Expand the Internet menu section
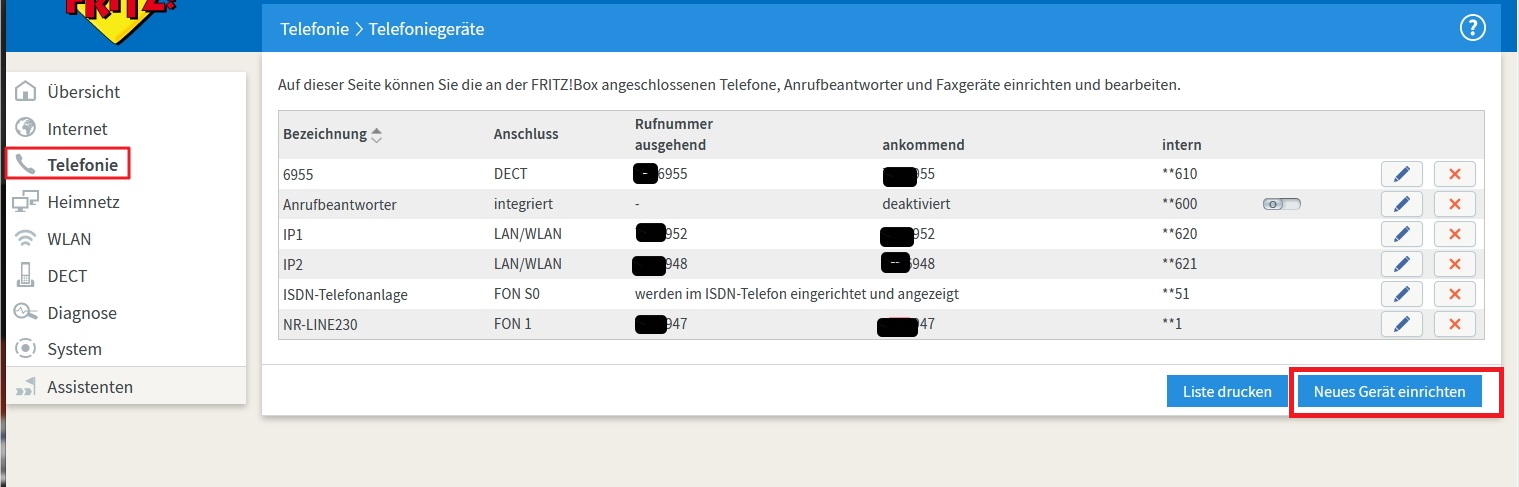This screenshot has height=487, width=1519. [77, 129]
